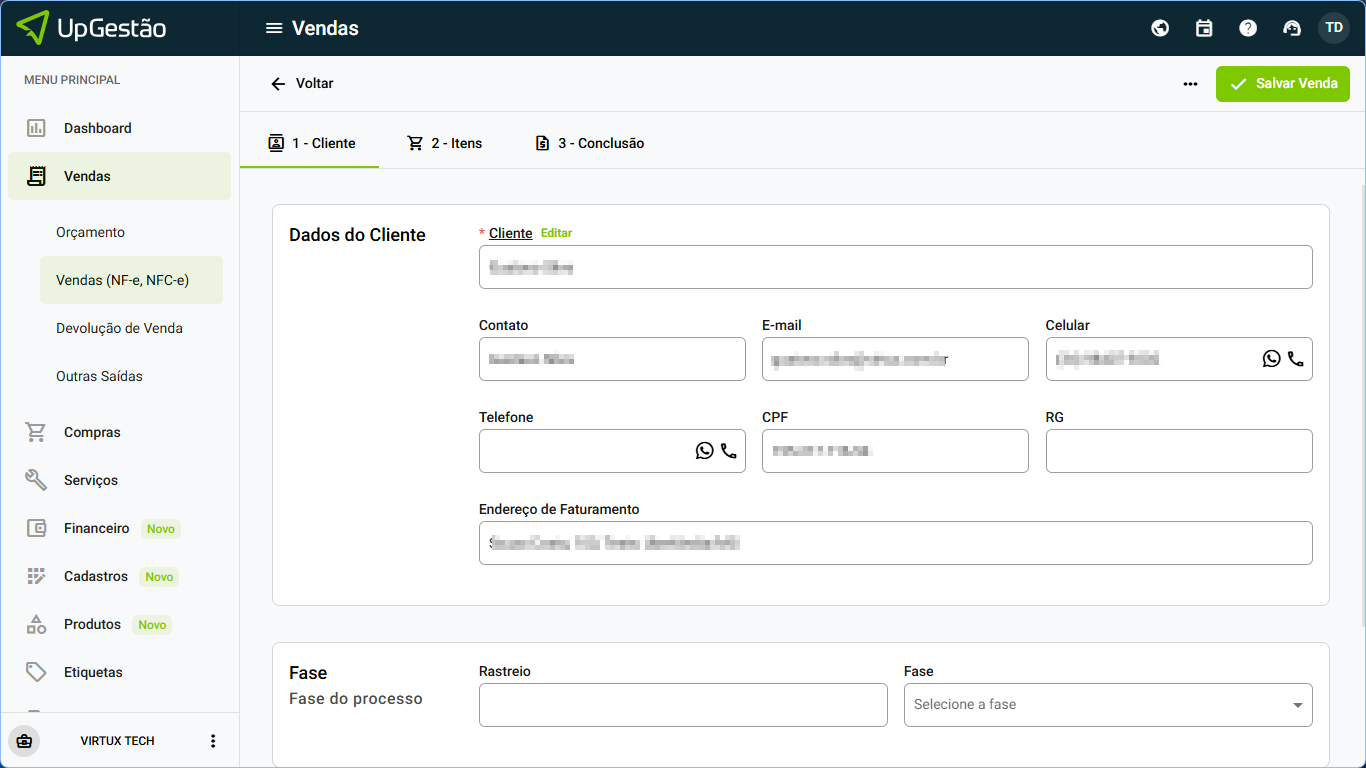1366x768 pixels.
Task: Open Devolução de Venda submenu item
Action: point(119,328)
